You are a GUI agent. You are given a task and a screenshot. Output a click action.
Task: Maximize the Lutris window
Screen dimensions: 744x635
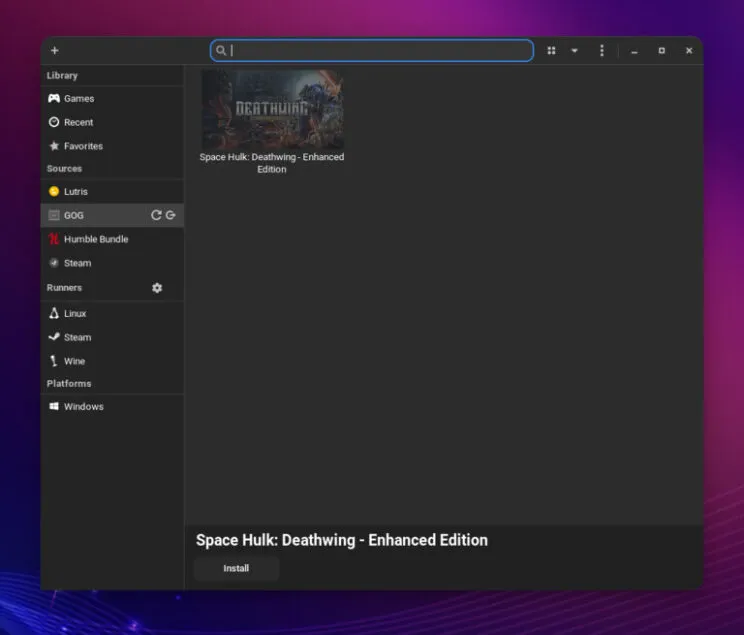click(661, 50)
